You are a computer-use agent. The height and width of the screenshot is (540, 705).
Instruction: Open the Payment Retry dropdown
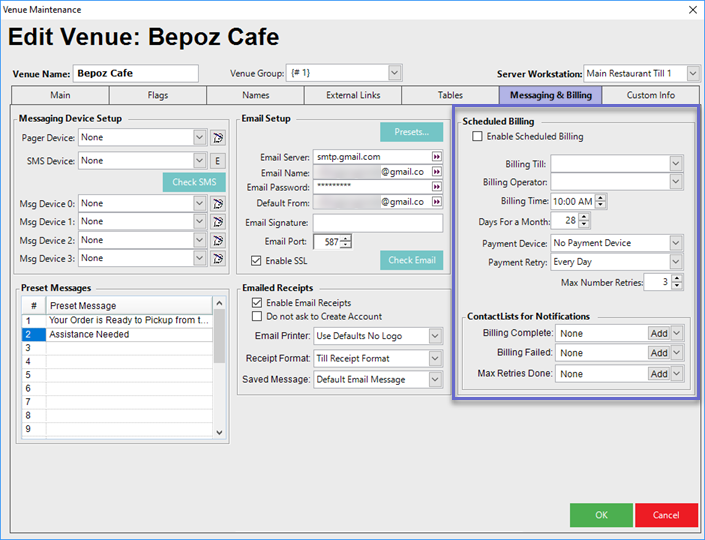pos(676,262)
